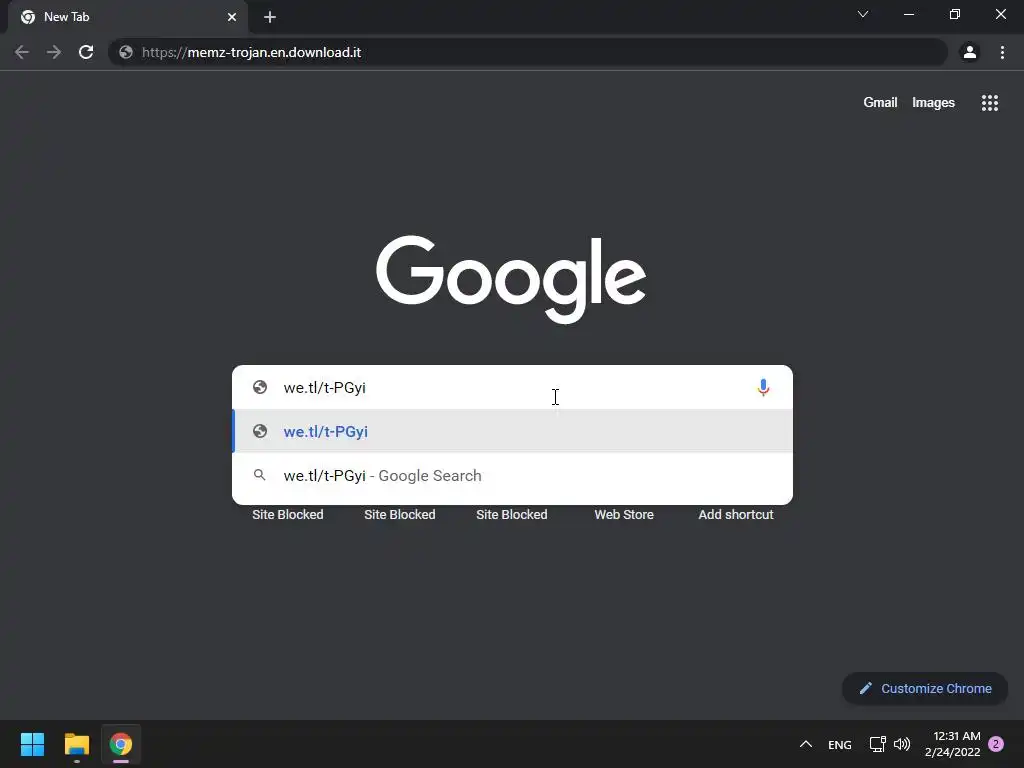Click Chrome icon in taskbar

pos(121,744)
